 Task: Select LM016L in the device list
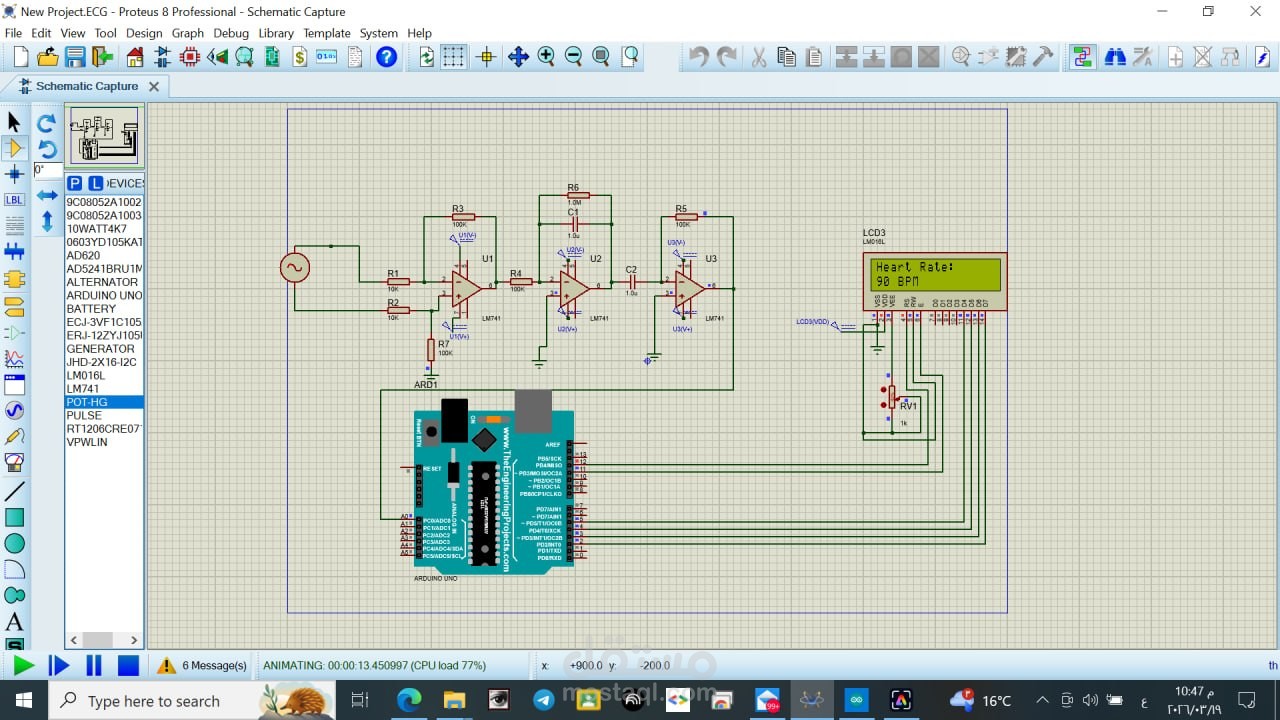(104, 375)
